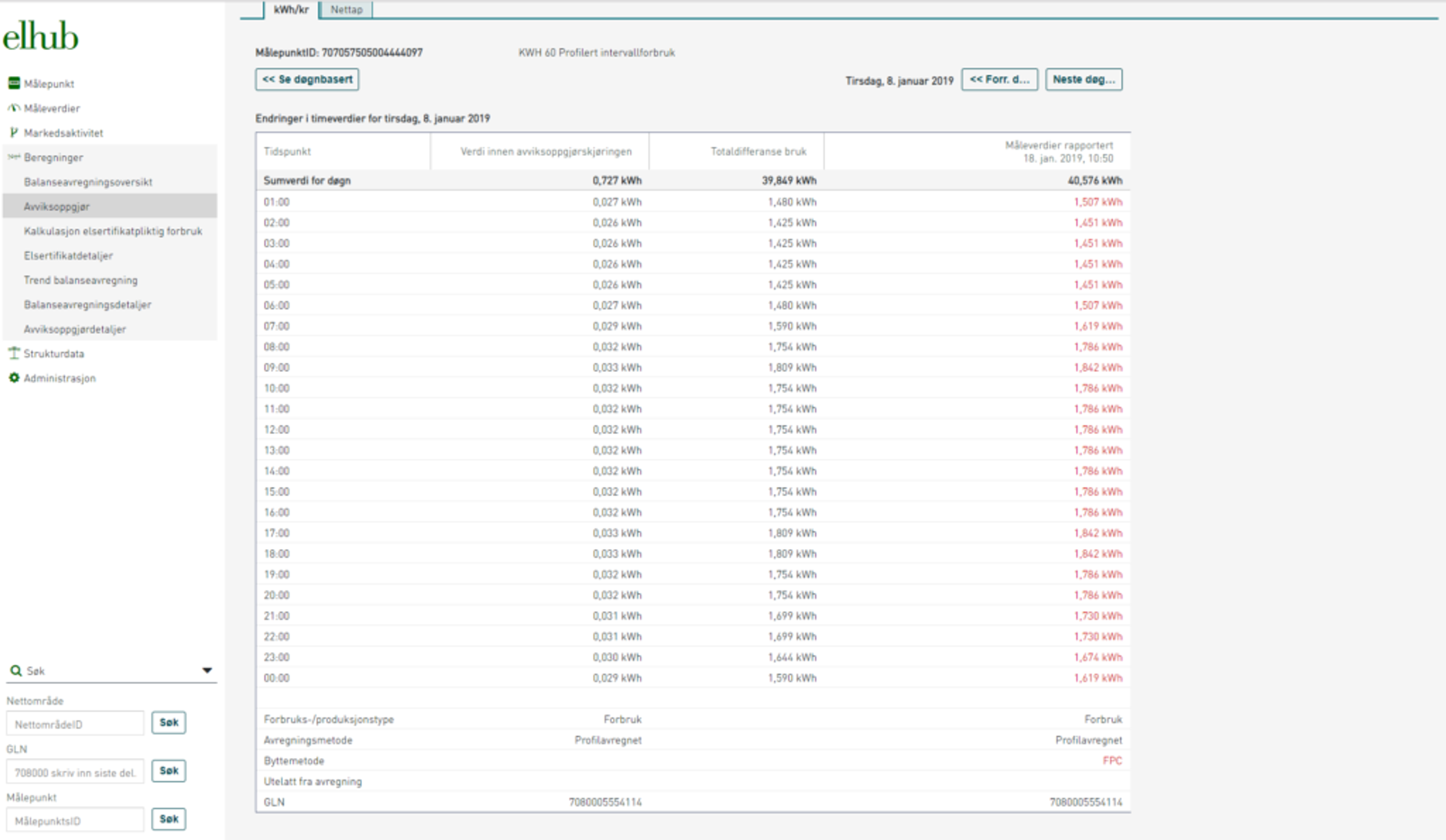Image resolution: width=1446 pixels, height=840 pixels.
Task: Focus the NettområdeID input field
Action: tap(75, 724)
